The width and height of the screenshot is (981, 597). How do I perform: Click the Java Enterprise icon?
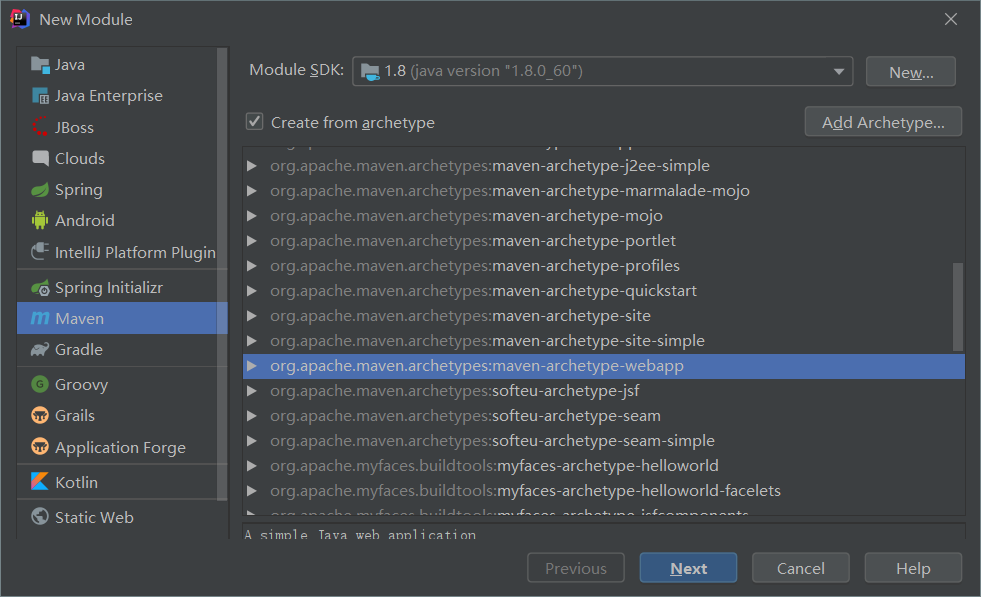40,96
